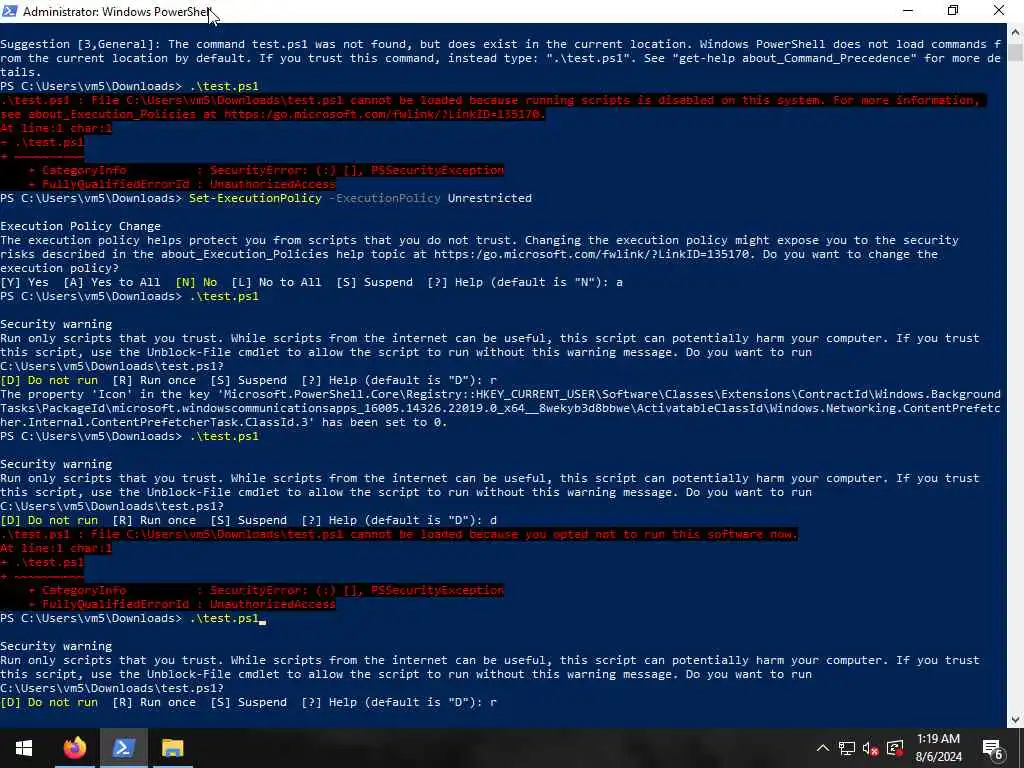Click the 'Administrator: Windows PowerShell' title text
The width and height of the screenshot is (1024, 768).
117,11
